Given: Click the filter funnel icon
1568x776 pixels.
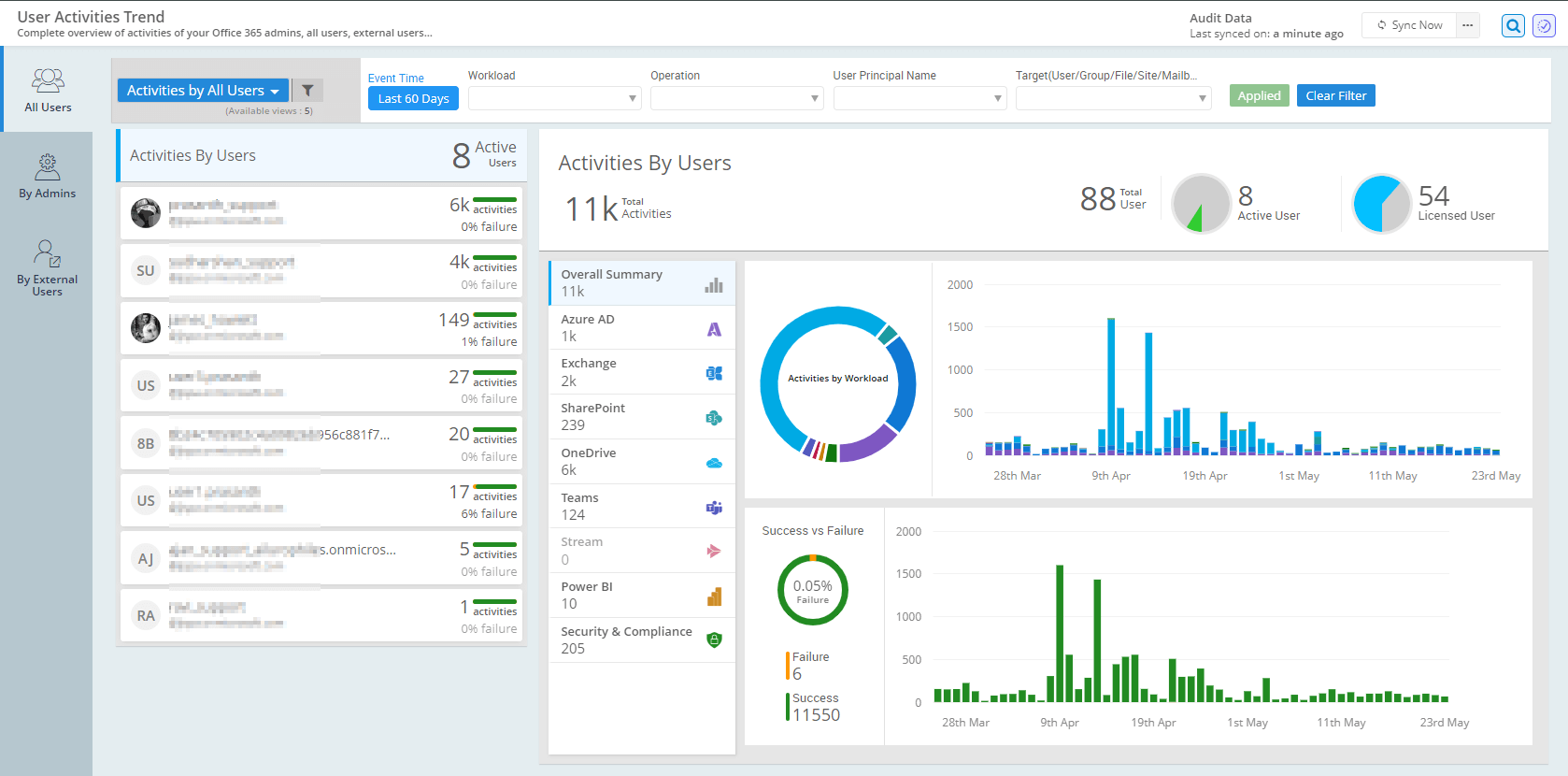Looking at the screenshot, I should (x=307, y=91).
